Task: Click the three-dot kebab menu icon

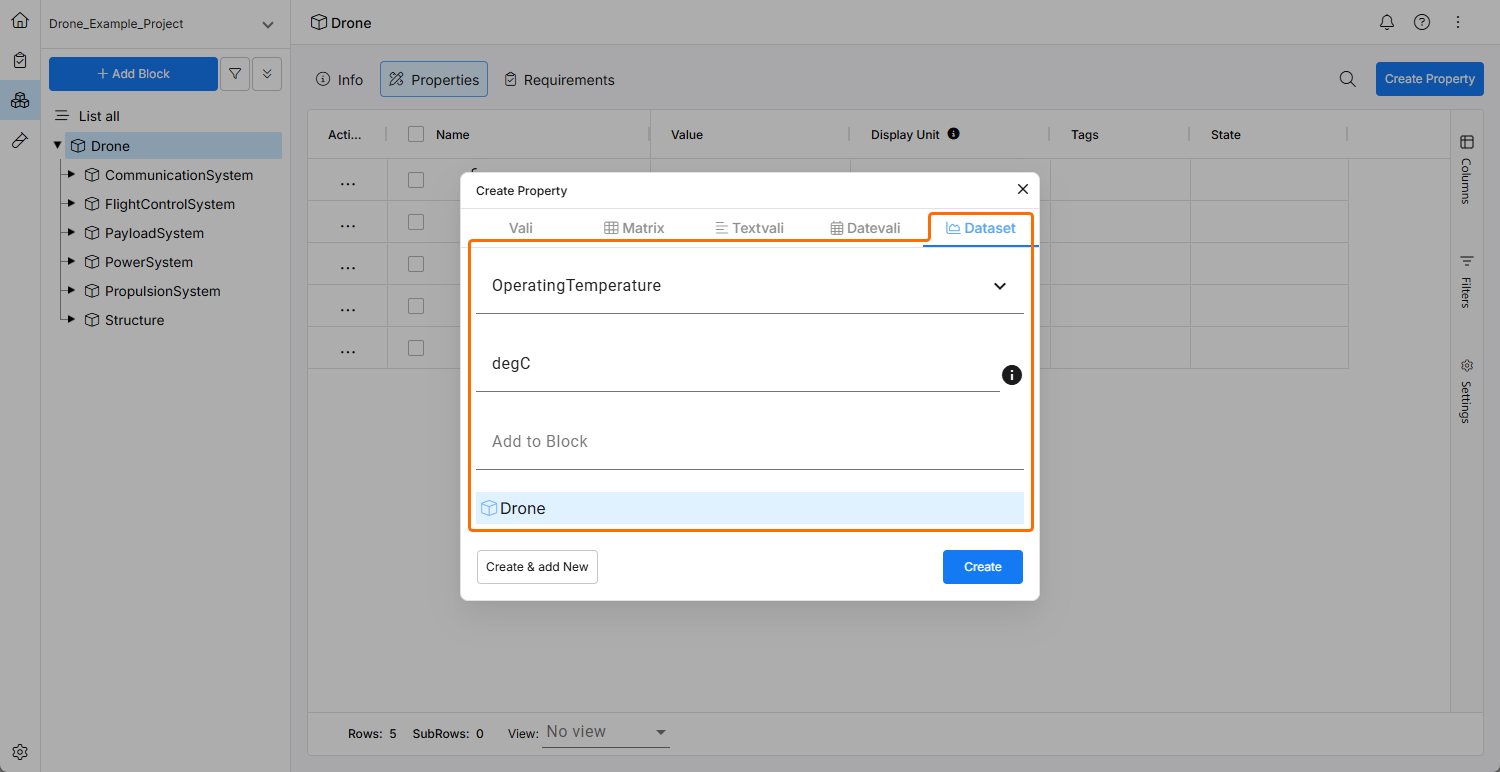Action: (x=1457, y=22)
